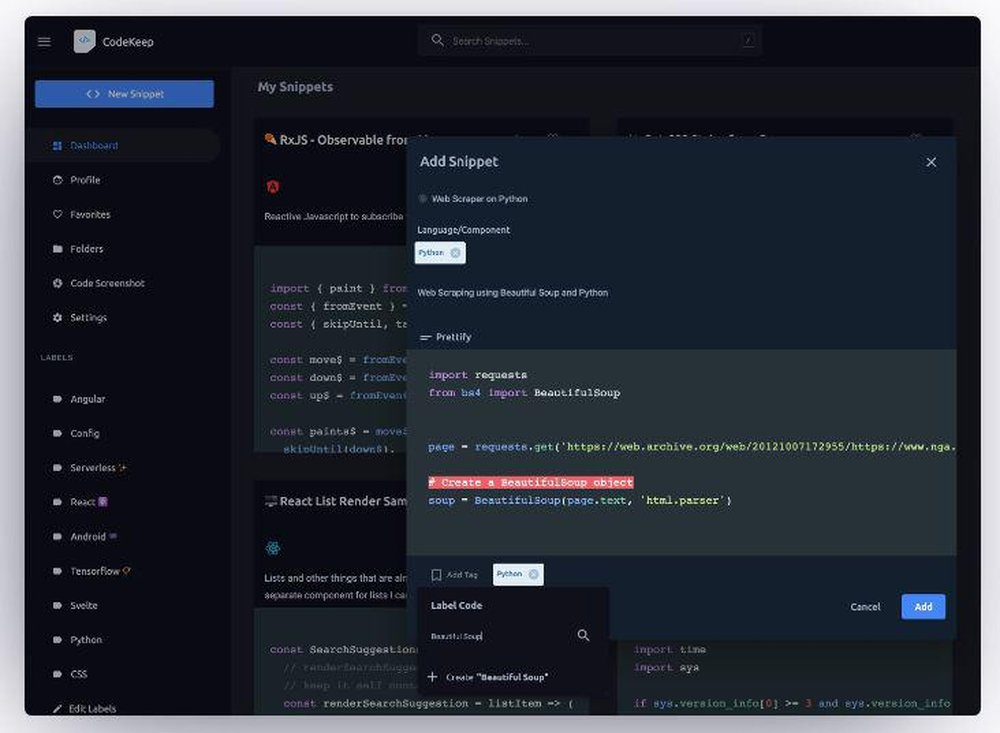
Task: Click the tag icon next to Svelte
Action: tap(57, 605)
